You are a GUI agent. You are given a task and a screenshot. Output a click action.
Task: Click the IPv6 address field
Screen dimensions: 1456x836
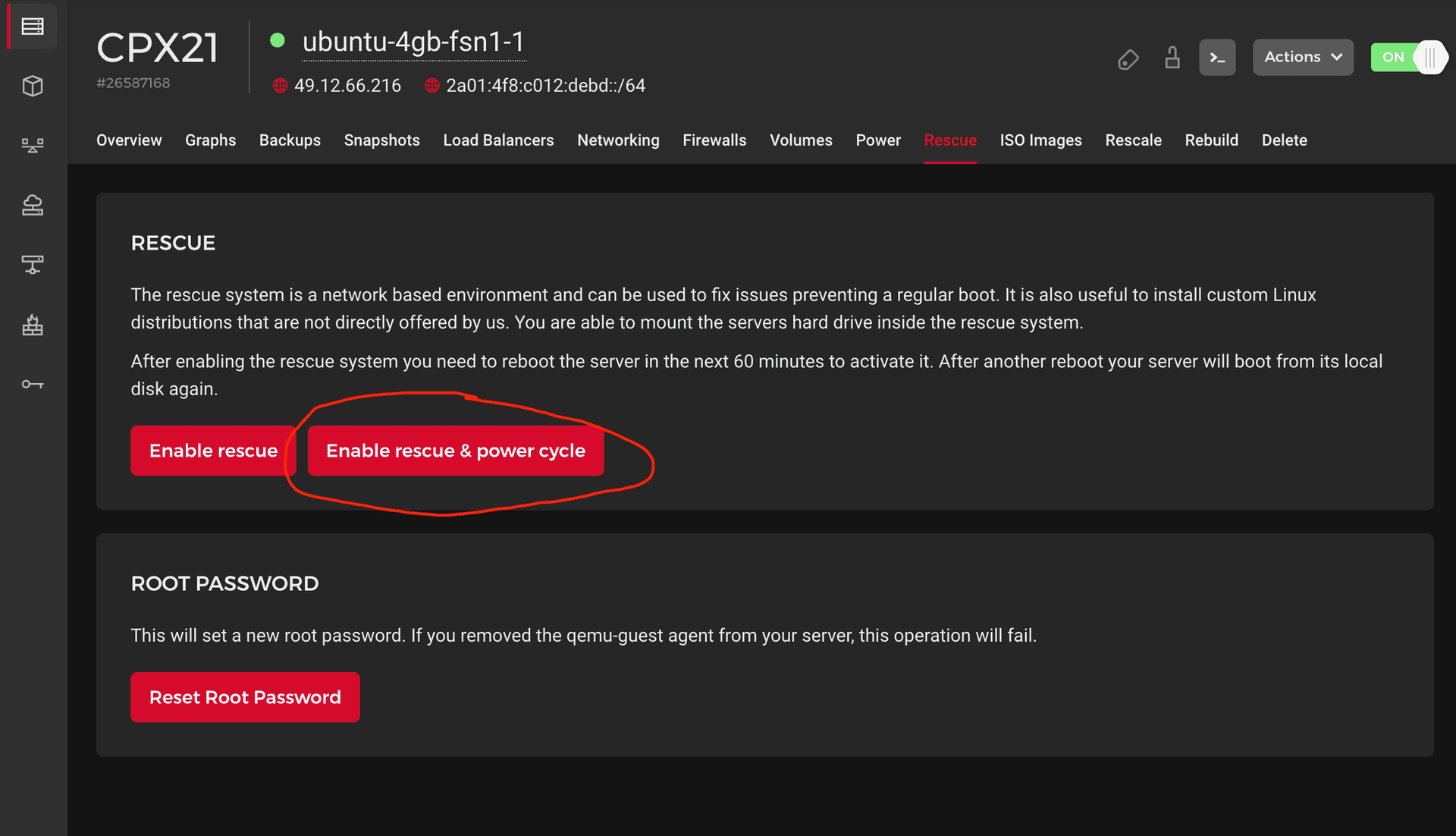(545, 85)
